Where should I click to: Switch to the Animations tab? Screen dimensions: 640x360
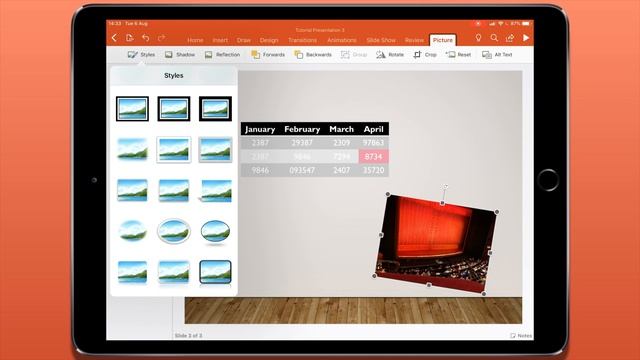pos(342,40)
